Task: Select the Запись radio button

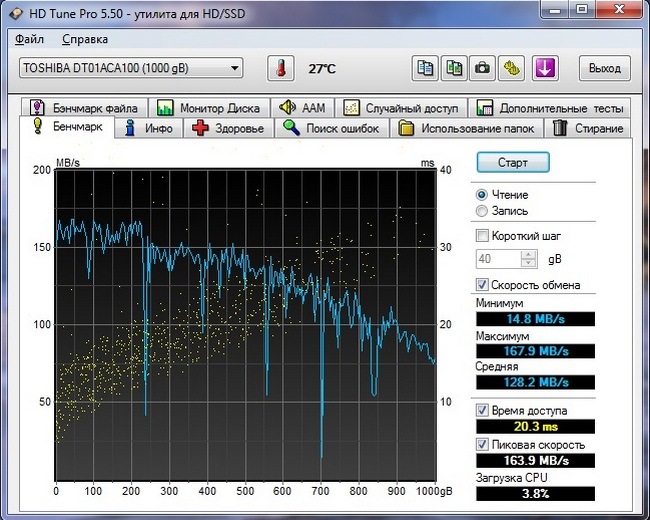Action: tap(483, 211)
